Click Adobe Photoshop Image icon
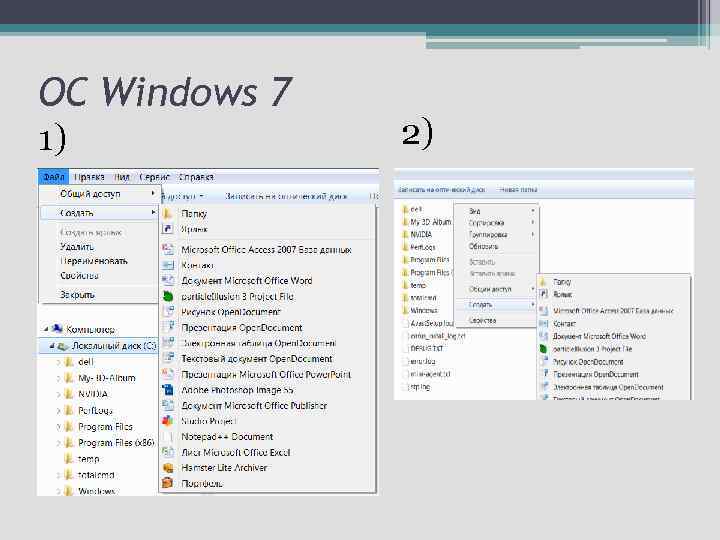 coord(168,390)
